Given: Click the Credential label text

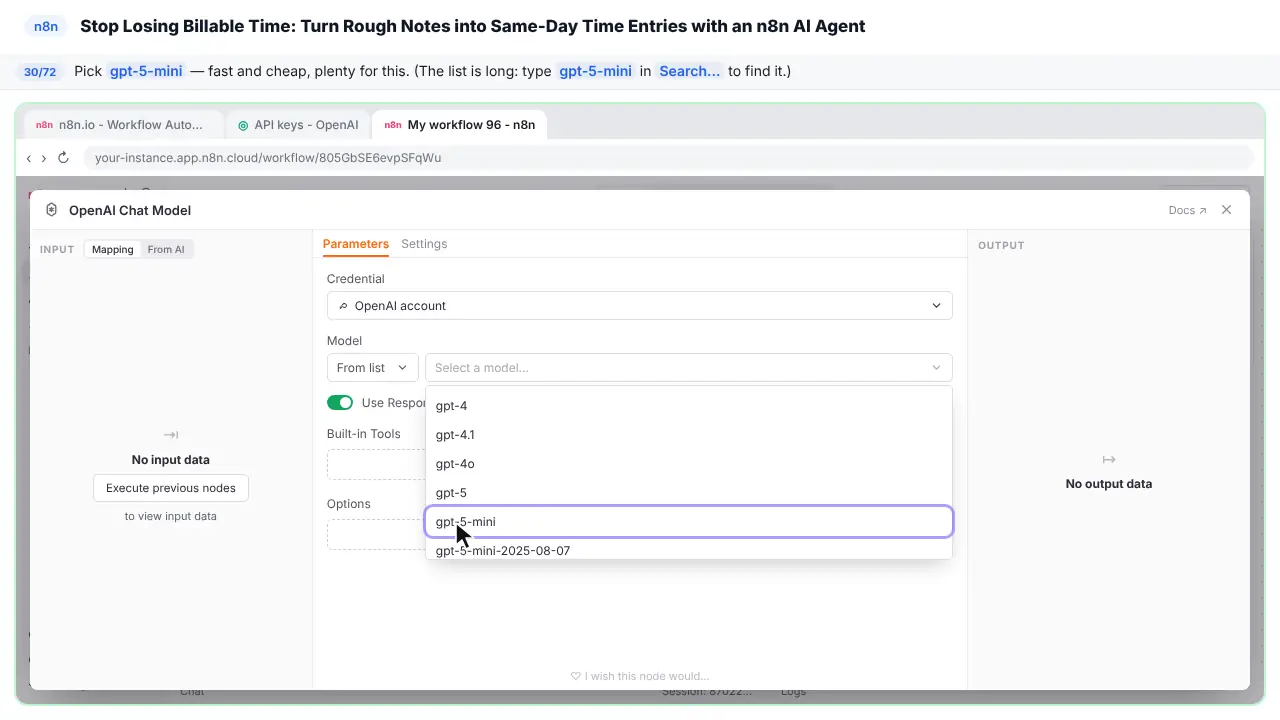Looking at the screenshot, I should (356, 279).
